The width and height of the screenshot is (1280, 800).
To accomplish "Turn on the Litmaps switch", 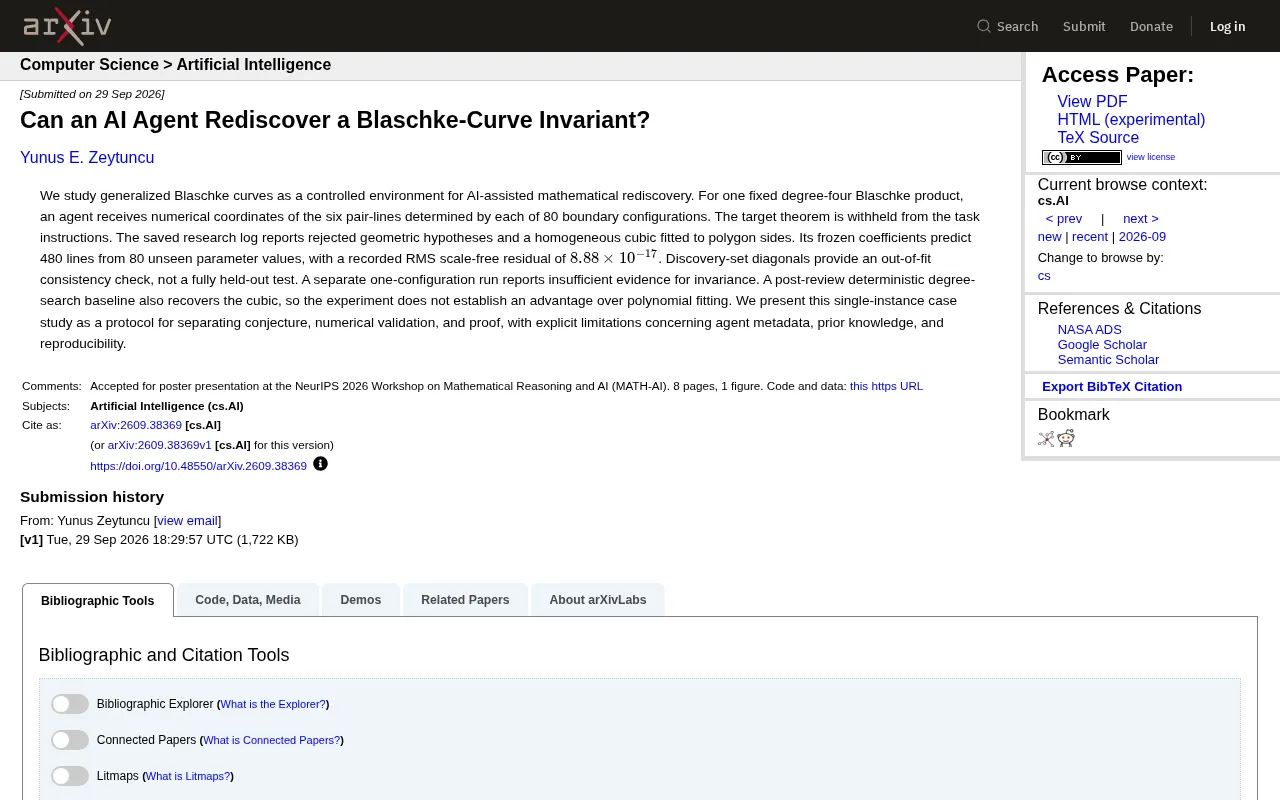I will point(70,776).
